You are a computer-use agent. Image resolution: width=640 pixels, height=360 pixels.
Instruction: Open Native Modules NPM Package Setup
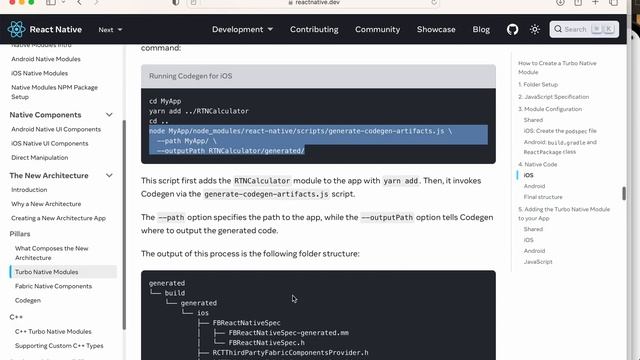pyautogui.click(x=54, y=92)
